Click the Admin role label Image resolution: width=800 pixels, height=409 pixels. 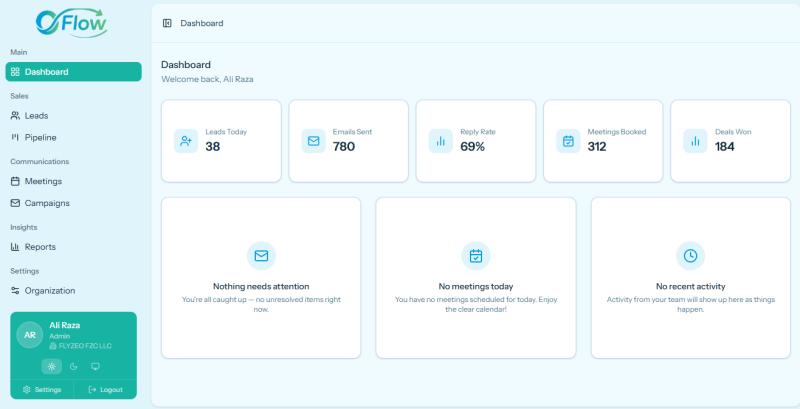[60, 336]
